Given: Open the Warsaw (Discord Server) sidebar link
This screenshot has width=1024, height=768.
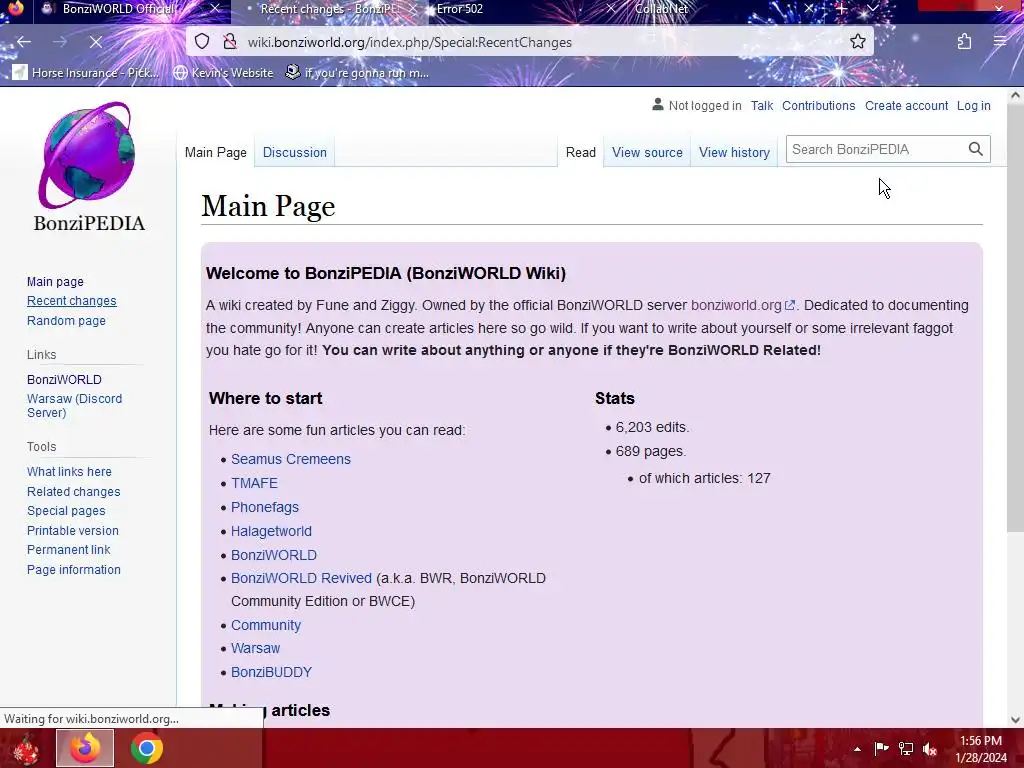Looking at the screenshot, I should point(74,406).
